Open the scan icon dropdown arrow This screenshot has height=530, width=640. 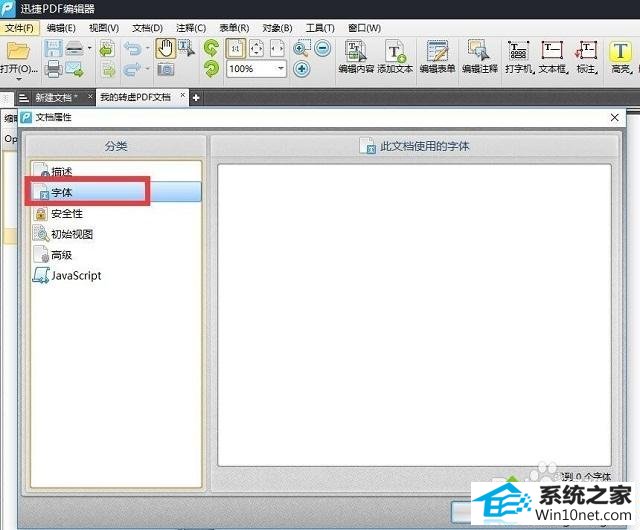tap(89, 48)
